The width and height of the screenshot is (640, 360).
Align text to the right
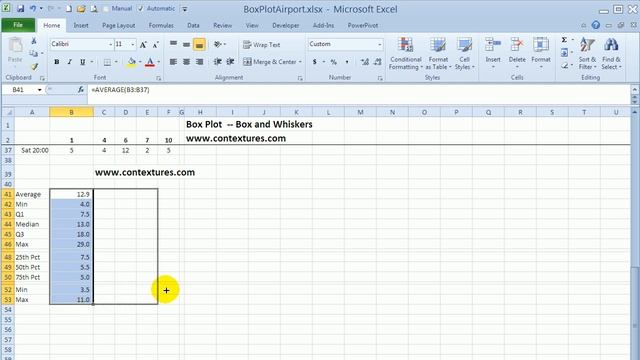coord(199,62)
